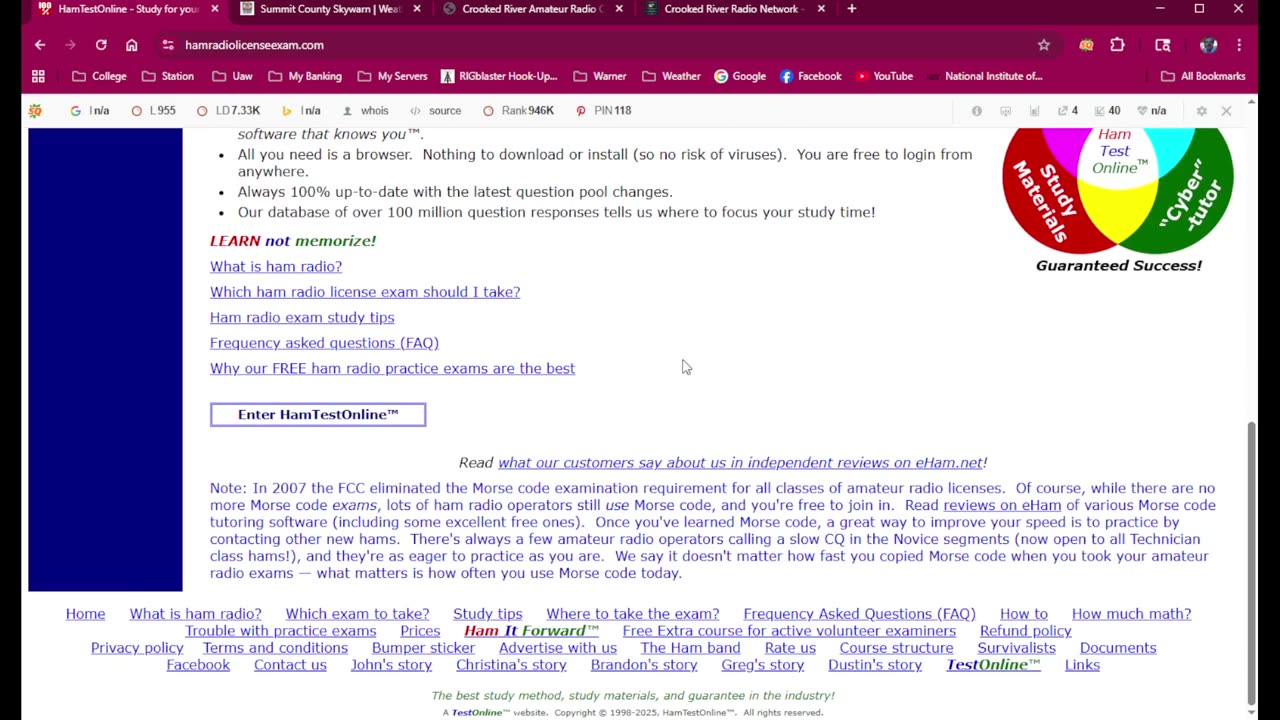This screenshot has height=720, width=1280.
Task: Open National Institute of... bookmark
Action: [x=984, y=76]
